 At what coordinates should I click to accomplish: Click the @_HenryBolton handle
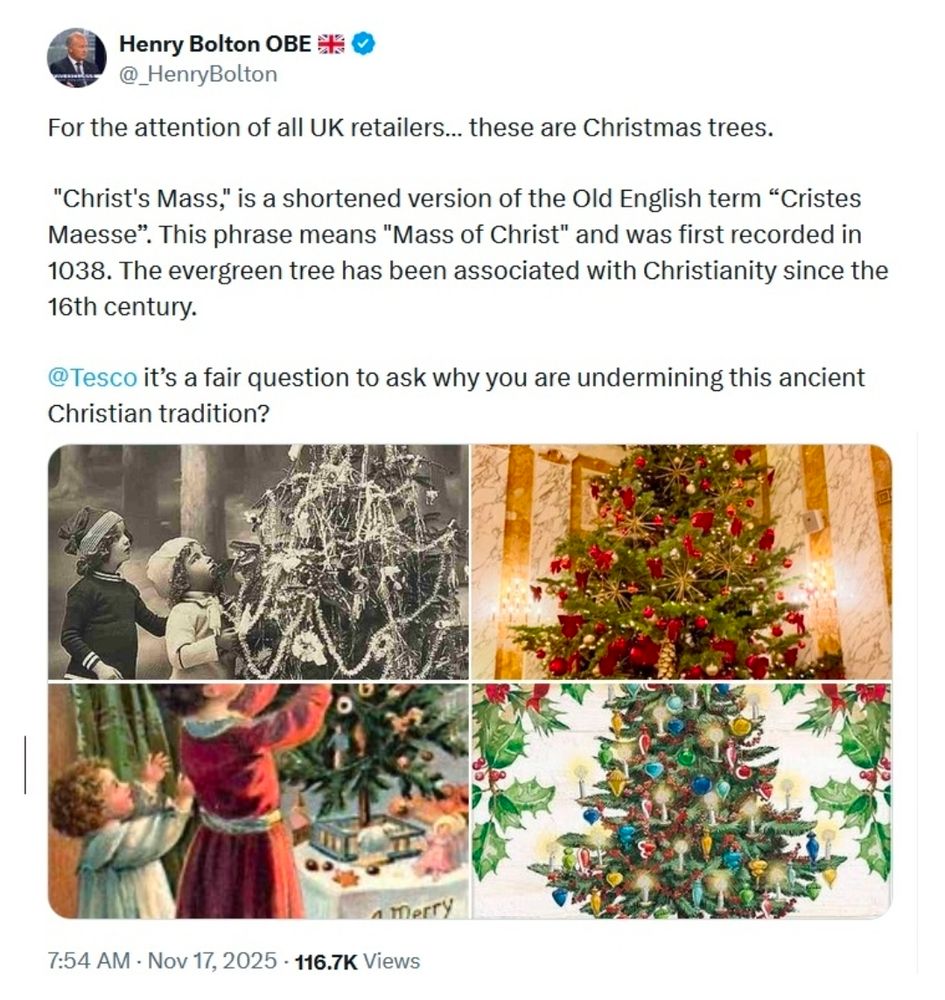pyautogui.click(x=198, y=74)
